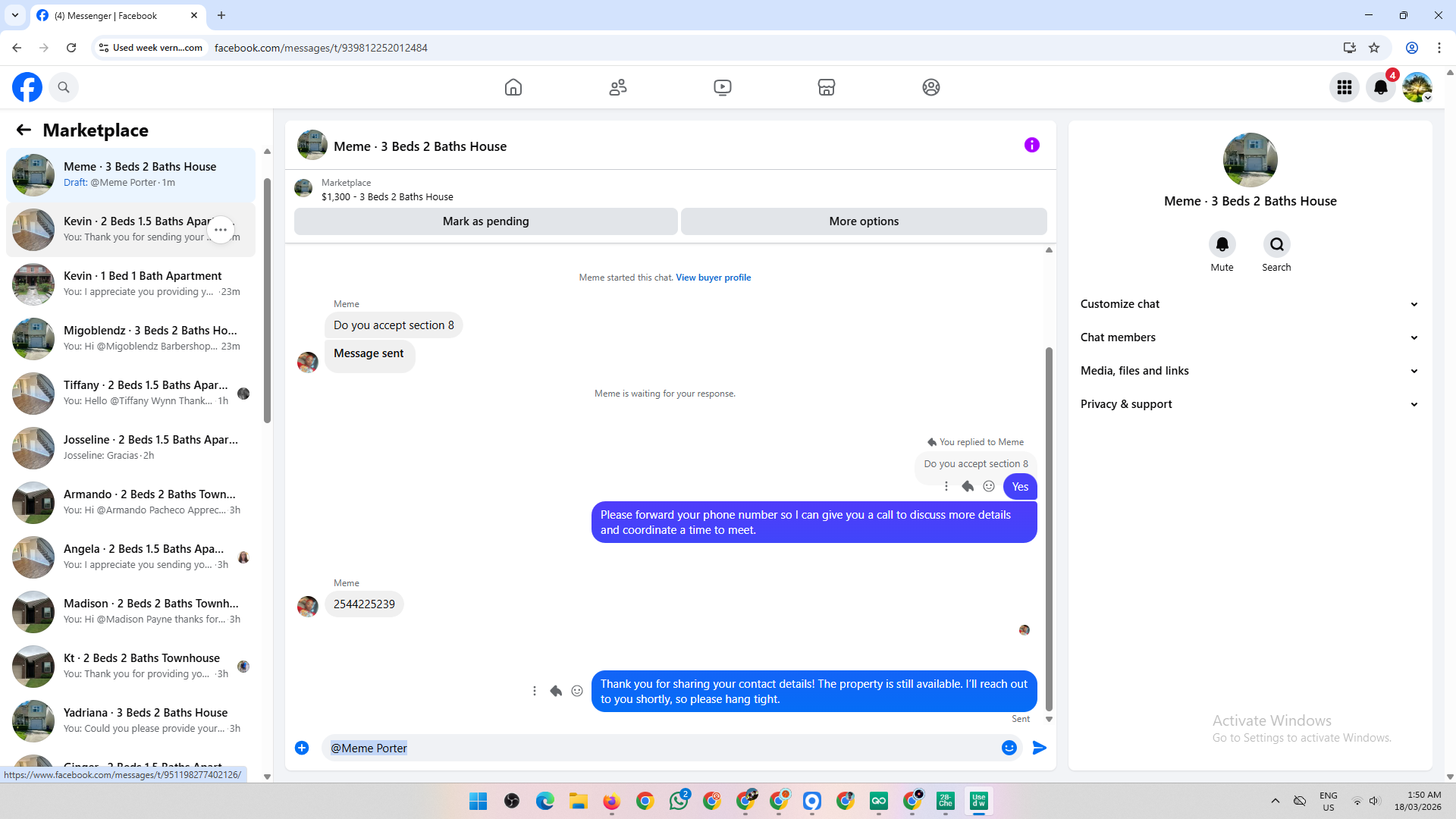Open the Groups icon in top navigation
This screenshot has width=1456, height=819.
click(x=931, y=87)
